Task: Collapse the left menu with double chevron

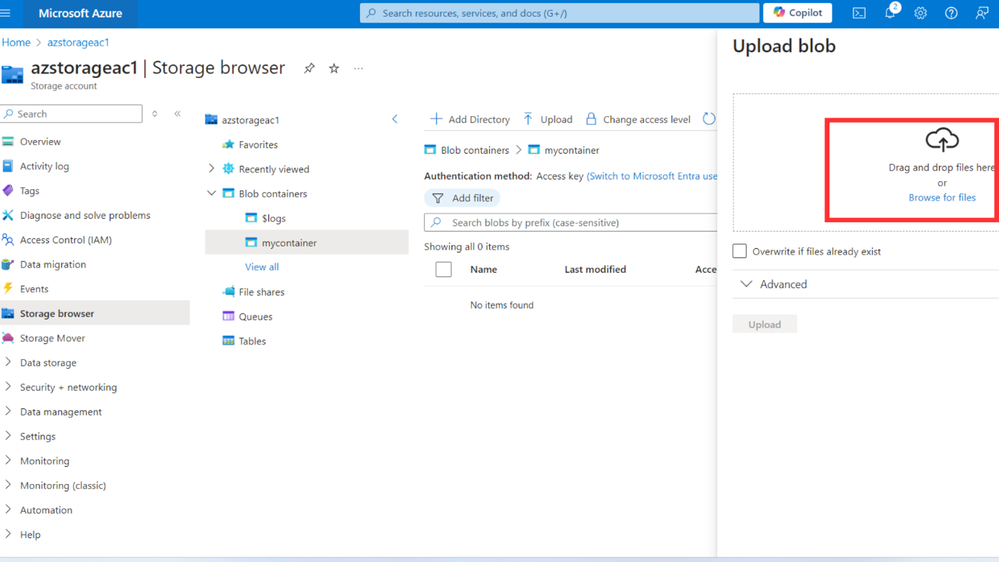Action: click(178, 113)
